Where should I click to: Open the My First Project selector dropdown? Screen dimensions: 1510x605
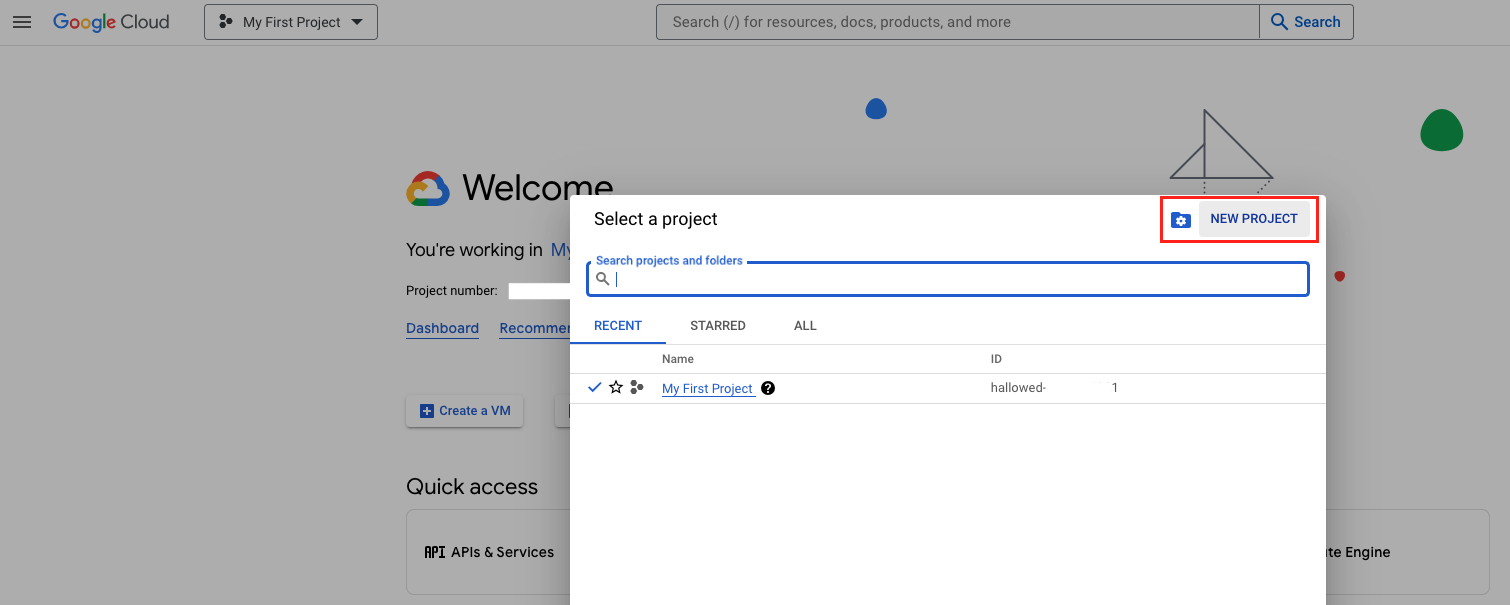click(x=291, y=22)
